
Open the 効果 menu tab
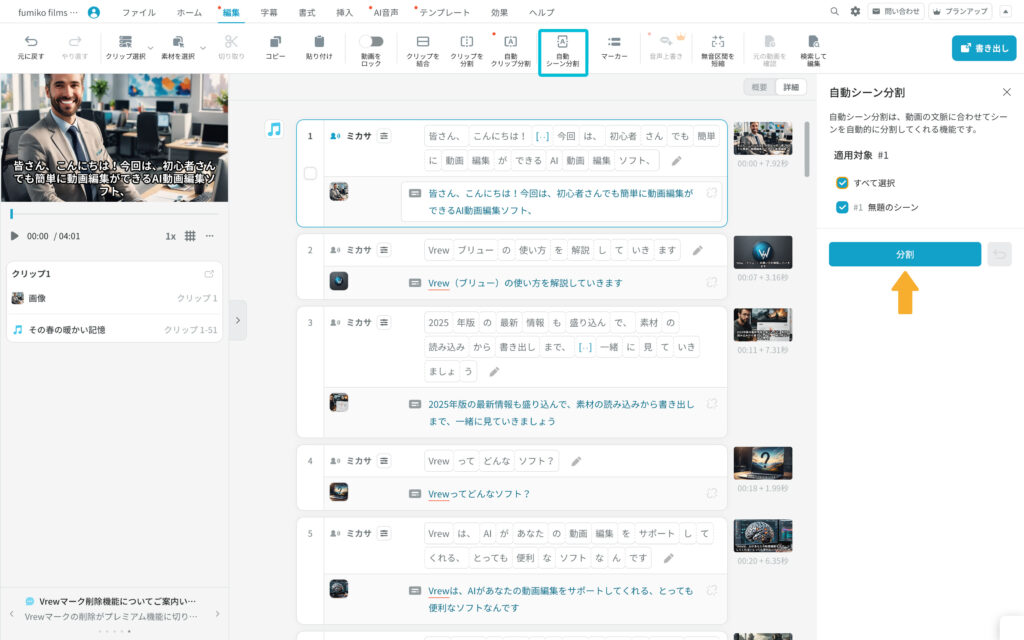(x=499, y=12)
